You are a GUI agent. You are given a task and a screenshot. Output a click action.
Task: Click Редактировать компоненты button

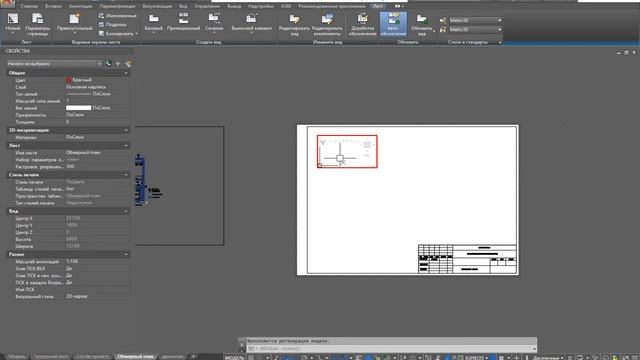[327, 24]
